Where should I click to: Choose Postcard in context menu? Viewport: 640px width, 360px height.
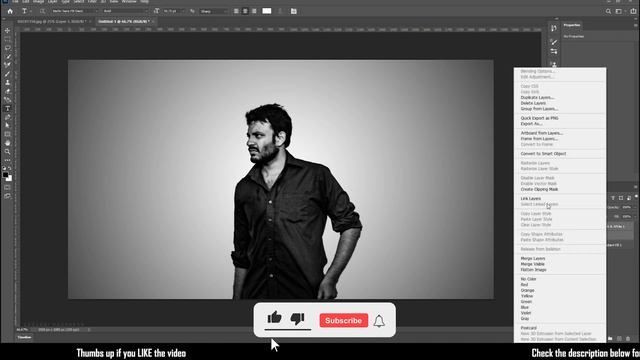(x=529, y=328)
